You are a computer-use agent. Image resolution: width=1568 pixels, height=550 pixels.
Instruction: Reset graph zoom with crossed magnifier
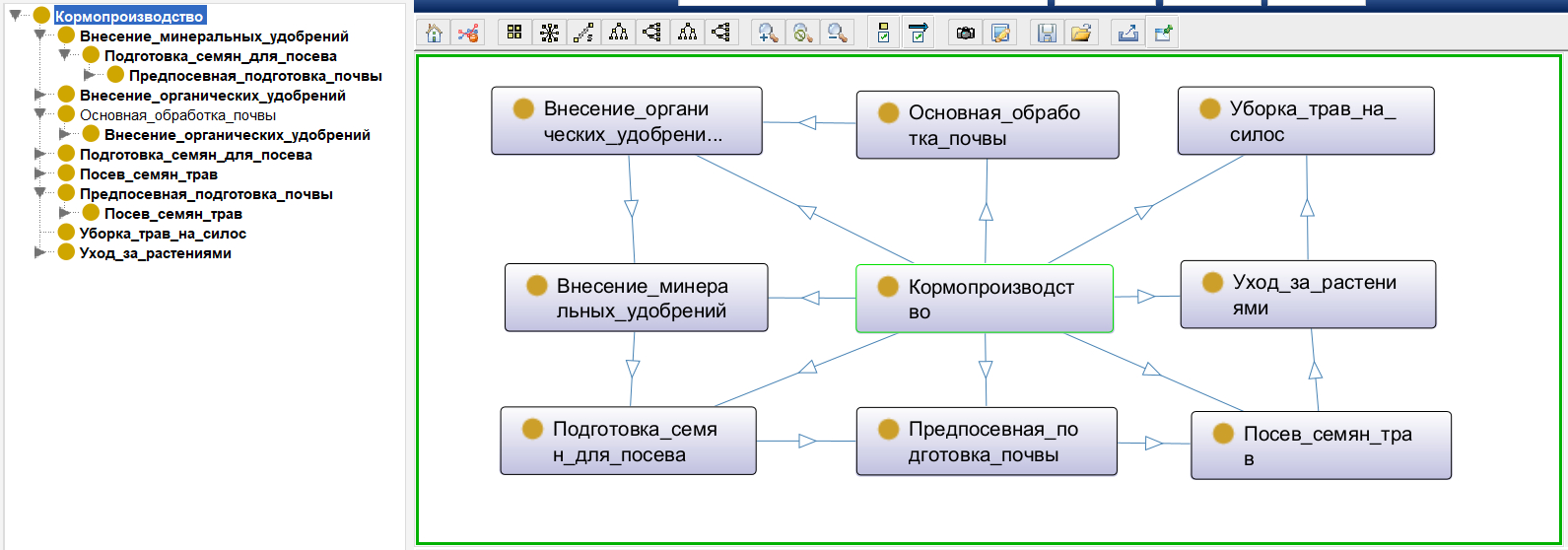point(802,34)
